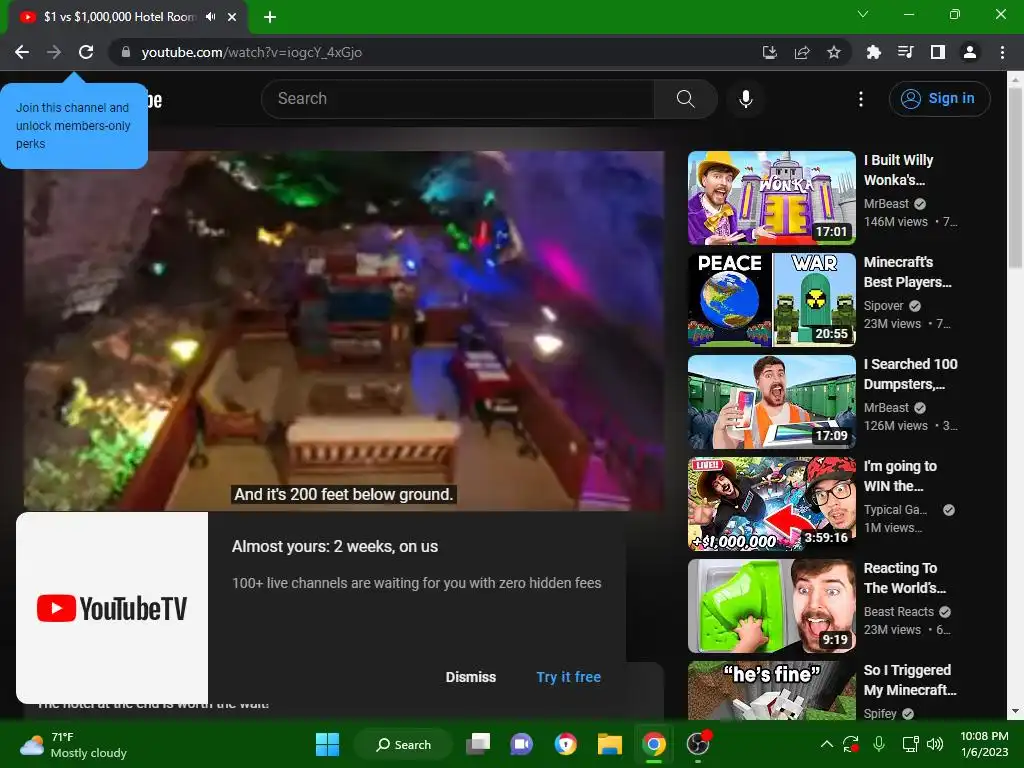Click the page vertical scrollbar
The image size is (1024, 768).
(1015, 178)
